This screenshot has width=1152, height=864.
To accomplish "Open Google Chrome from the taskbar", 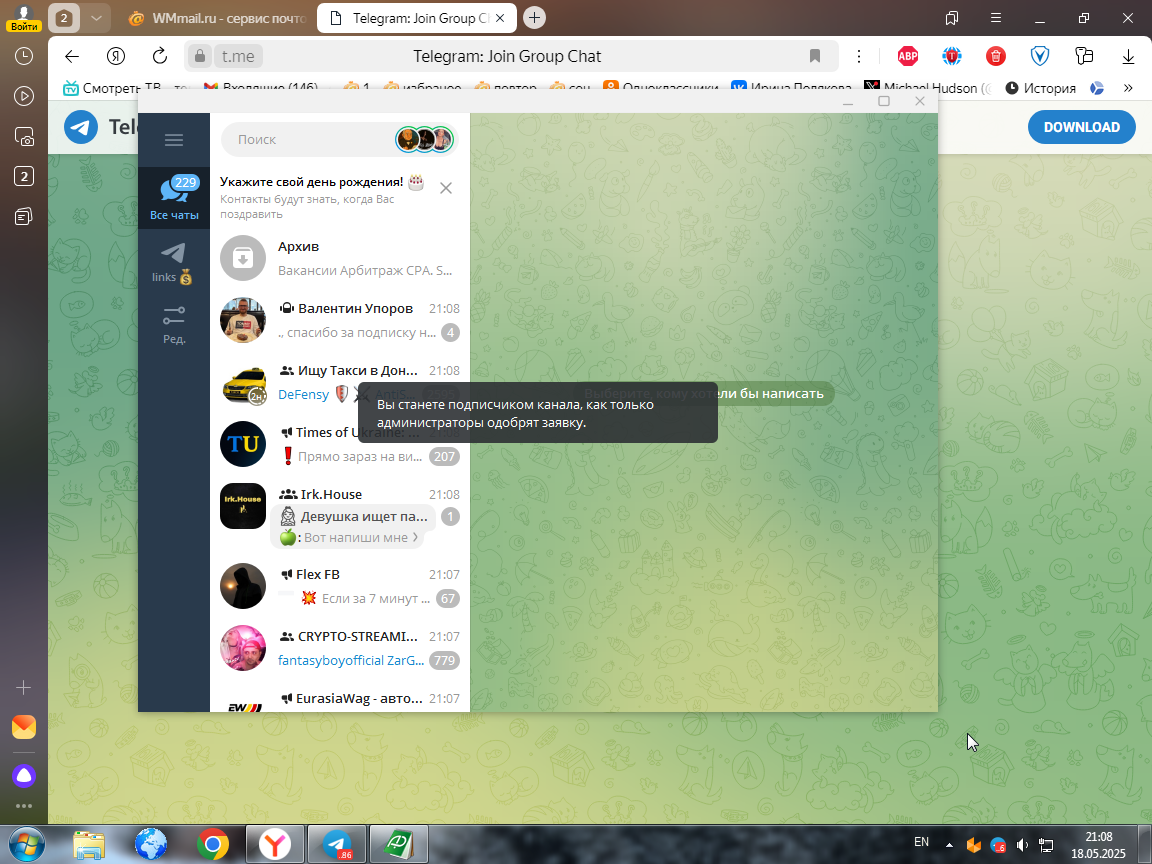I will [x=212, y=844].
